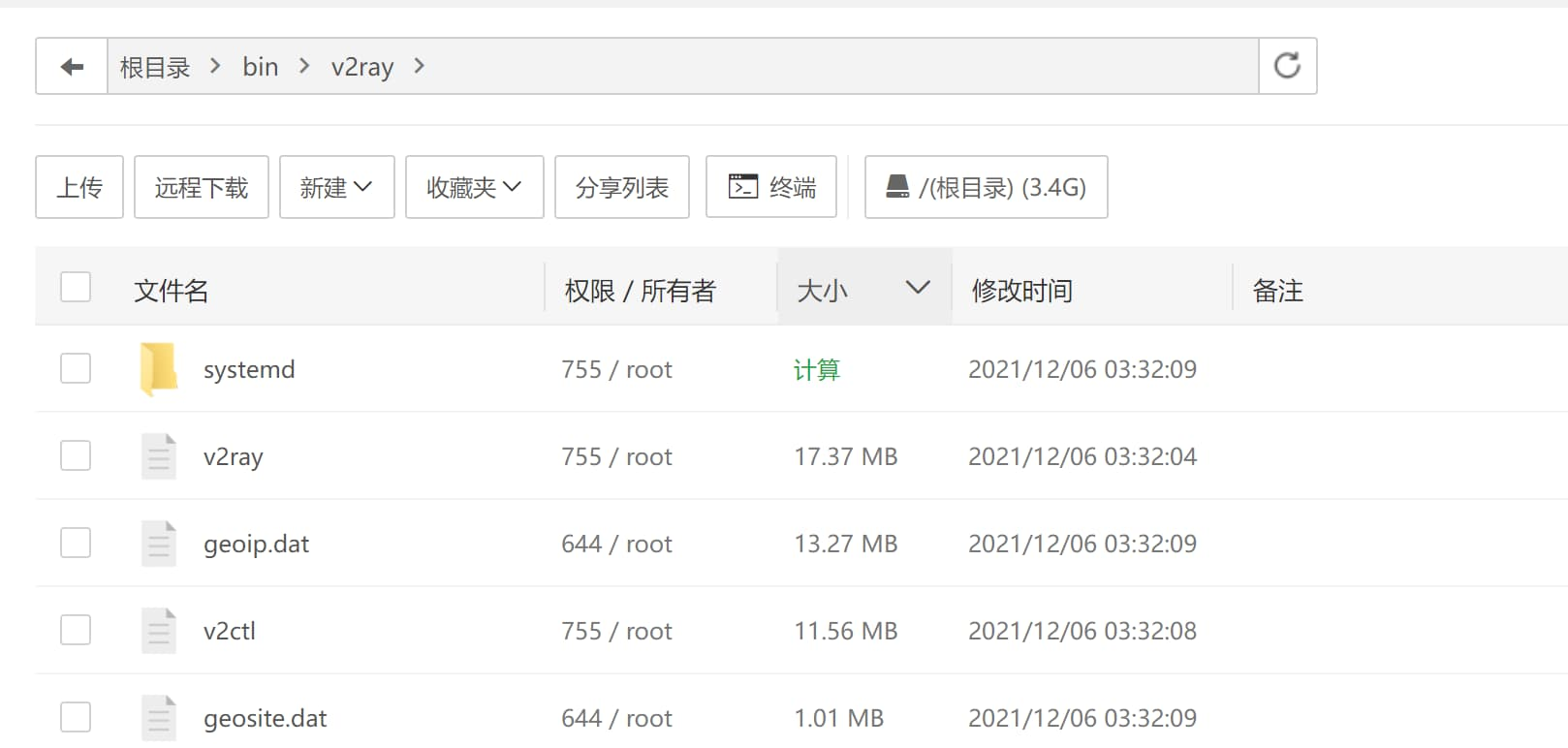Viewport: 1568px width, 748px height.
Task: Select the v2ray file name
Action: 234,457
